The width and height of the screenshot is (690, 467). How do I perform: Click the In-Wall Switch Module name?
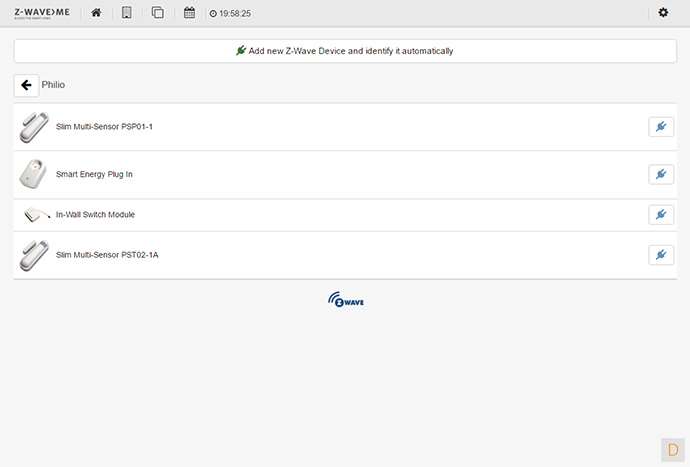click(95, 215)
